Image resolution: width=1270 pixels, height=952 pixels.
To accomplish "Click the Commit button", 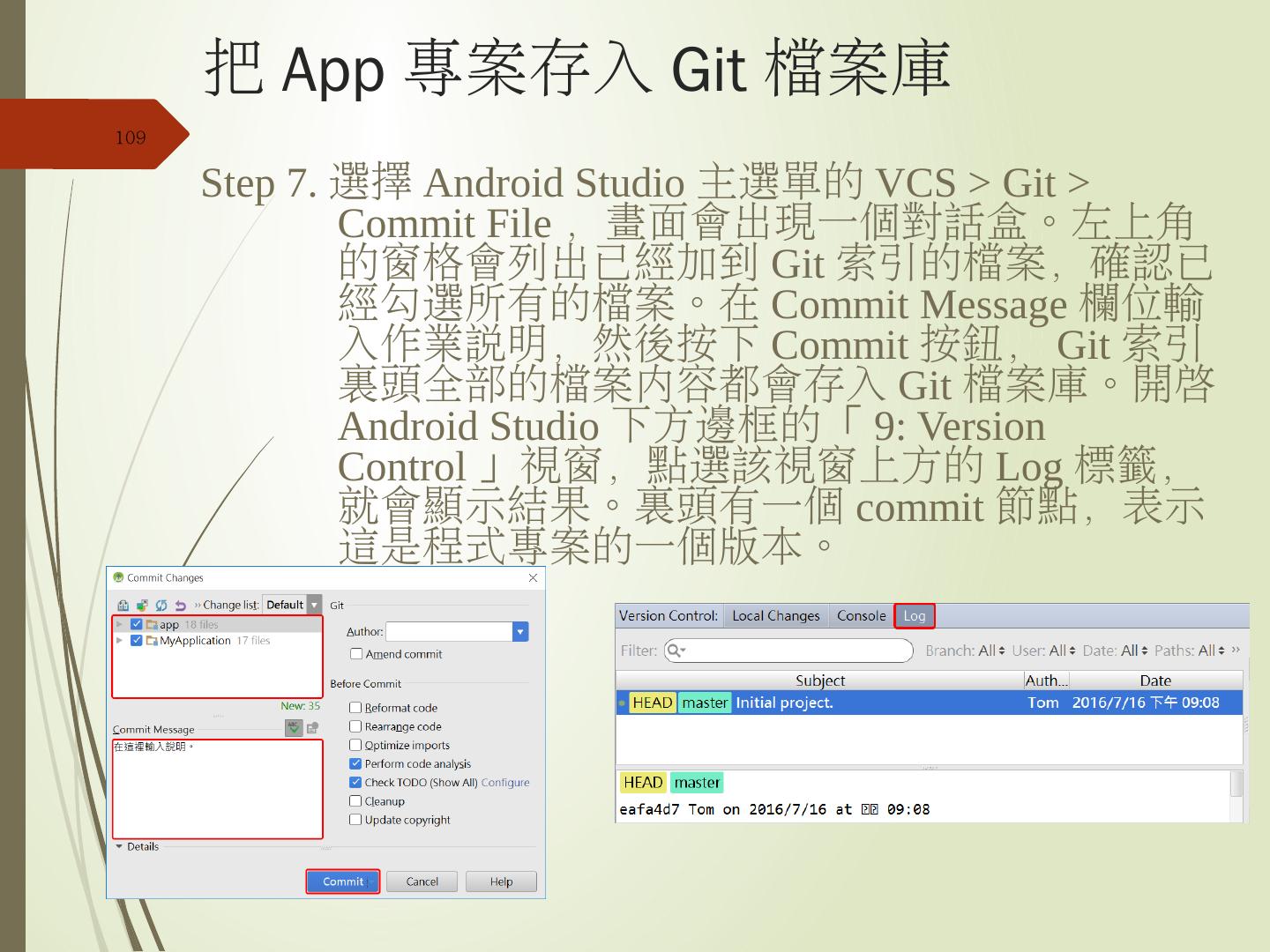I will click(343, 881).
